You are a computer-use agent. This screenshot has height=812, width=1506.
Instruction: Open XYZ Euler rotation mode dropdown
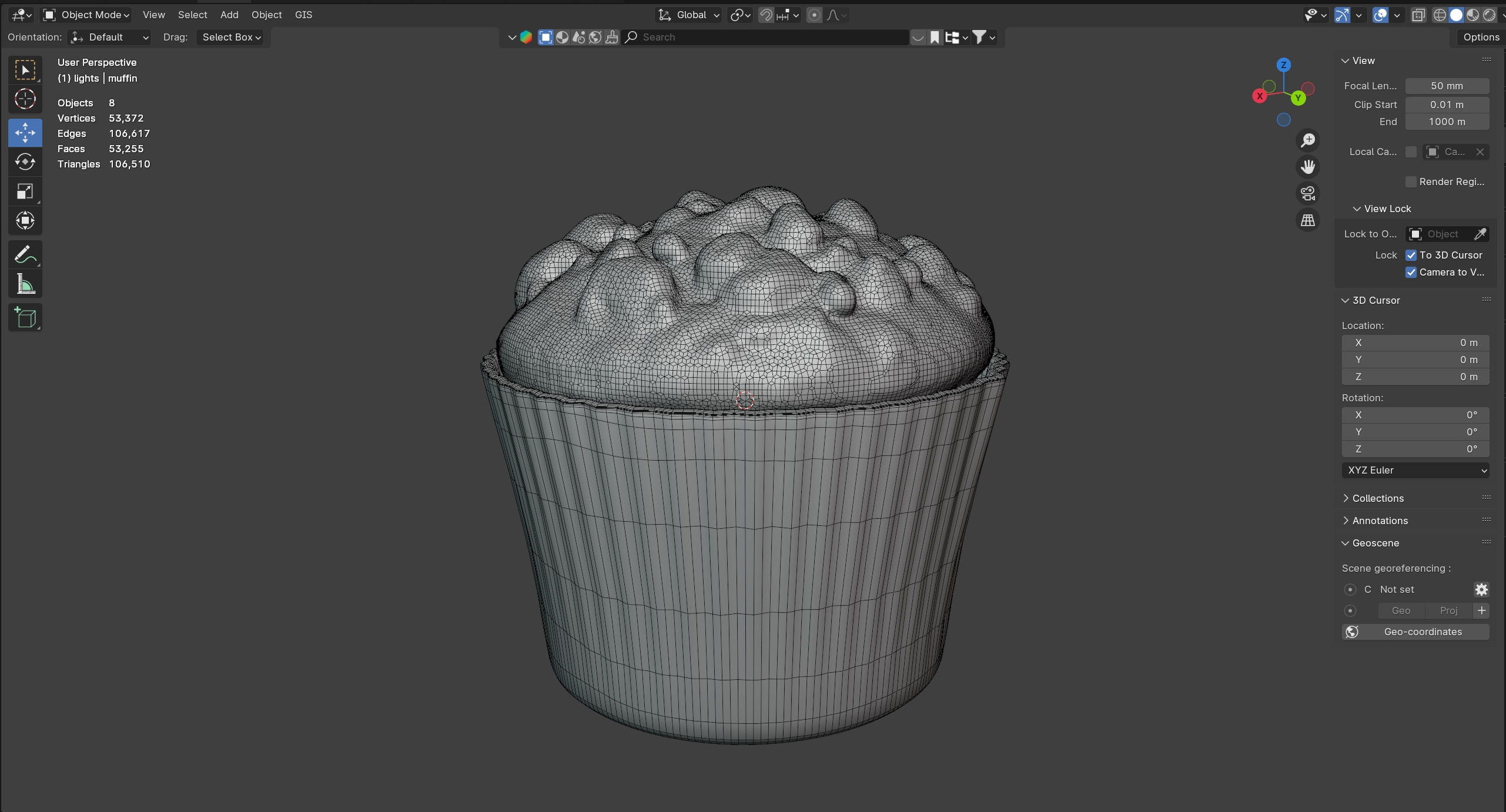1415,470
